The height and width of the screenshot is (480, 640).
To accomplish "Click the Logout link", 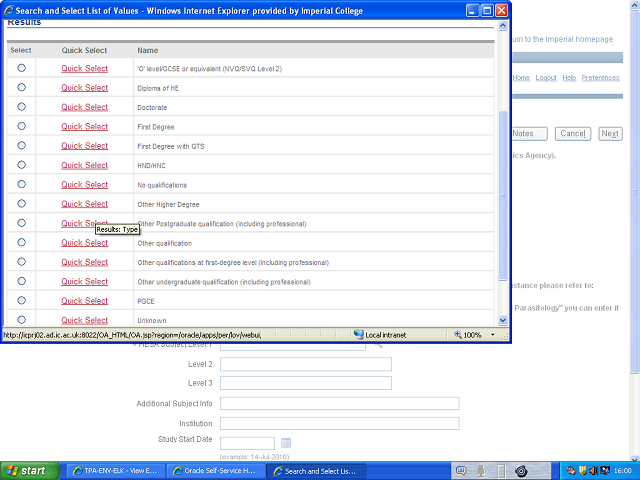I will [546, 78].
